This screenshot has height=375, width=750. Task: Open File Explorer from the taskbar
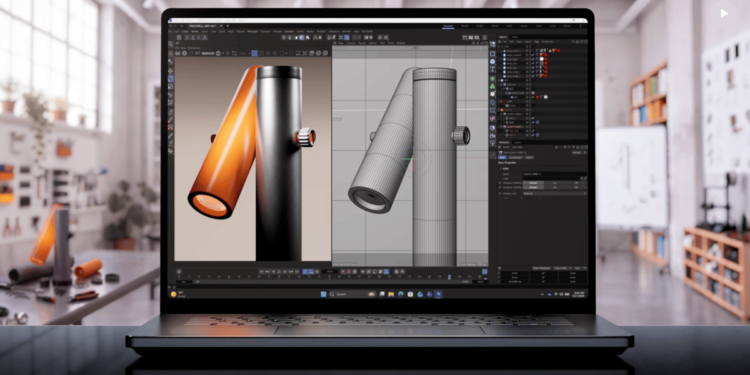click(391, 294)
